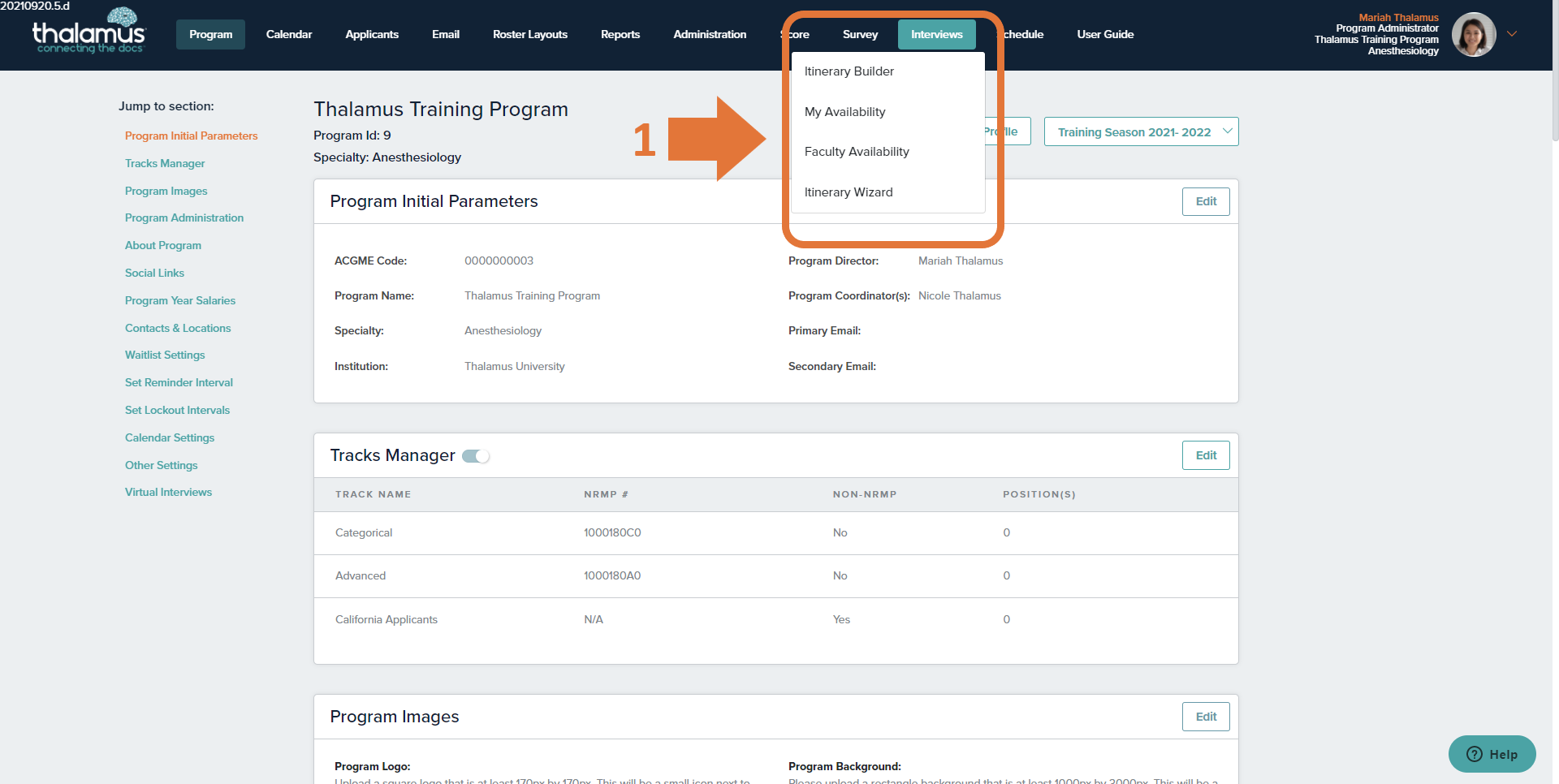Click Program Coordinator value Nicole Thalamus
The height and width of the screenshot is (784, 1559).
pyautogui.click(x=960, y=296)
